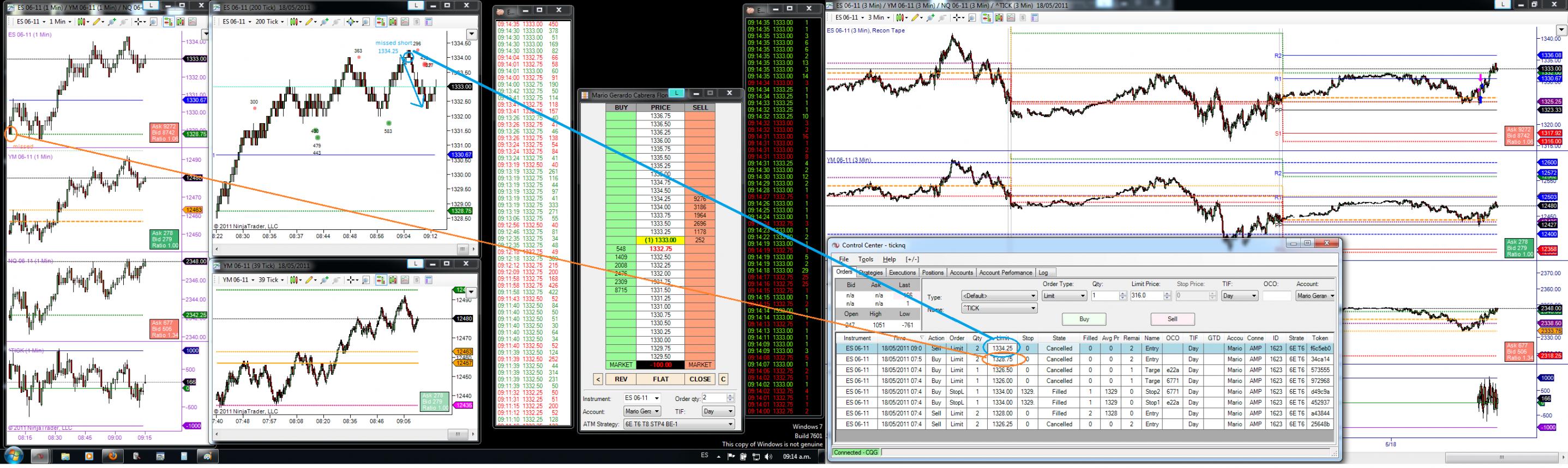
Task: Open 3 Min interval dropdown in right chart
Action: pyautogui.click(x=880, y=17)
